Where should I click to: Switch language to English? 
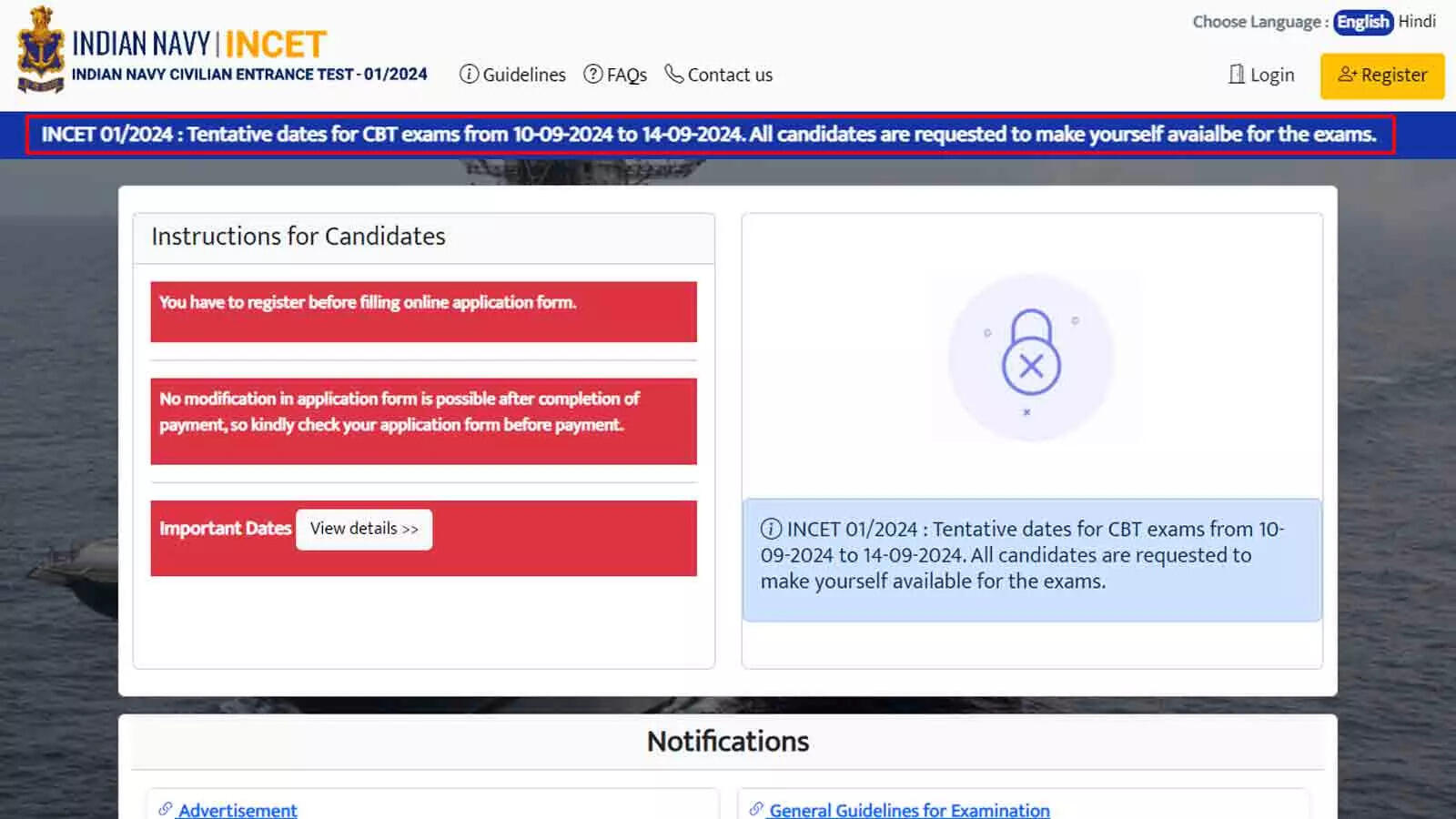coord(1362,22)
